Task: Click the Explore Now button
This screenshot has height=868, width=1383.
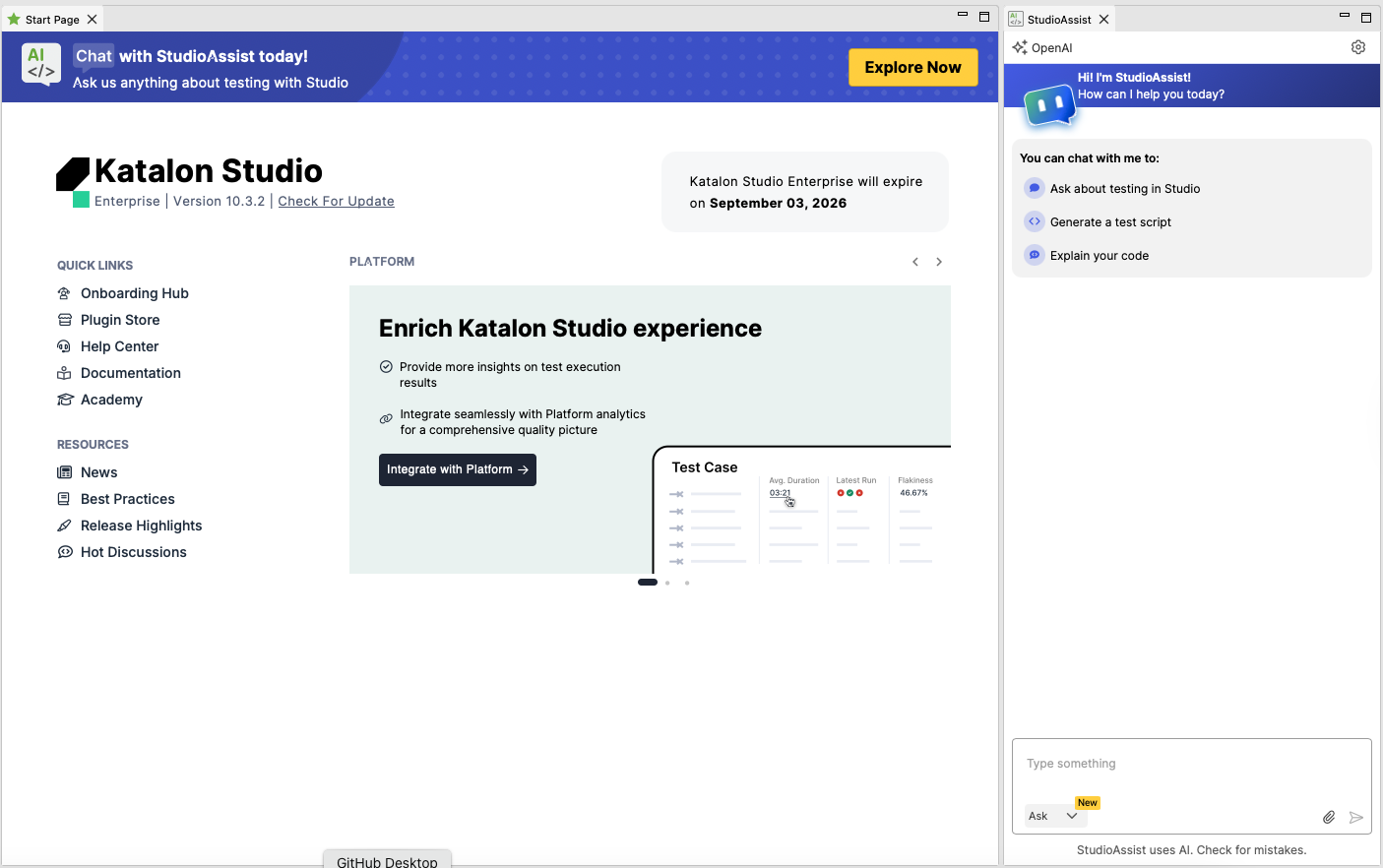Action: pyautogui.click(x=912, y=67)
